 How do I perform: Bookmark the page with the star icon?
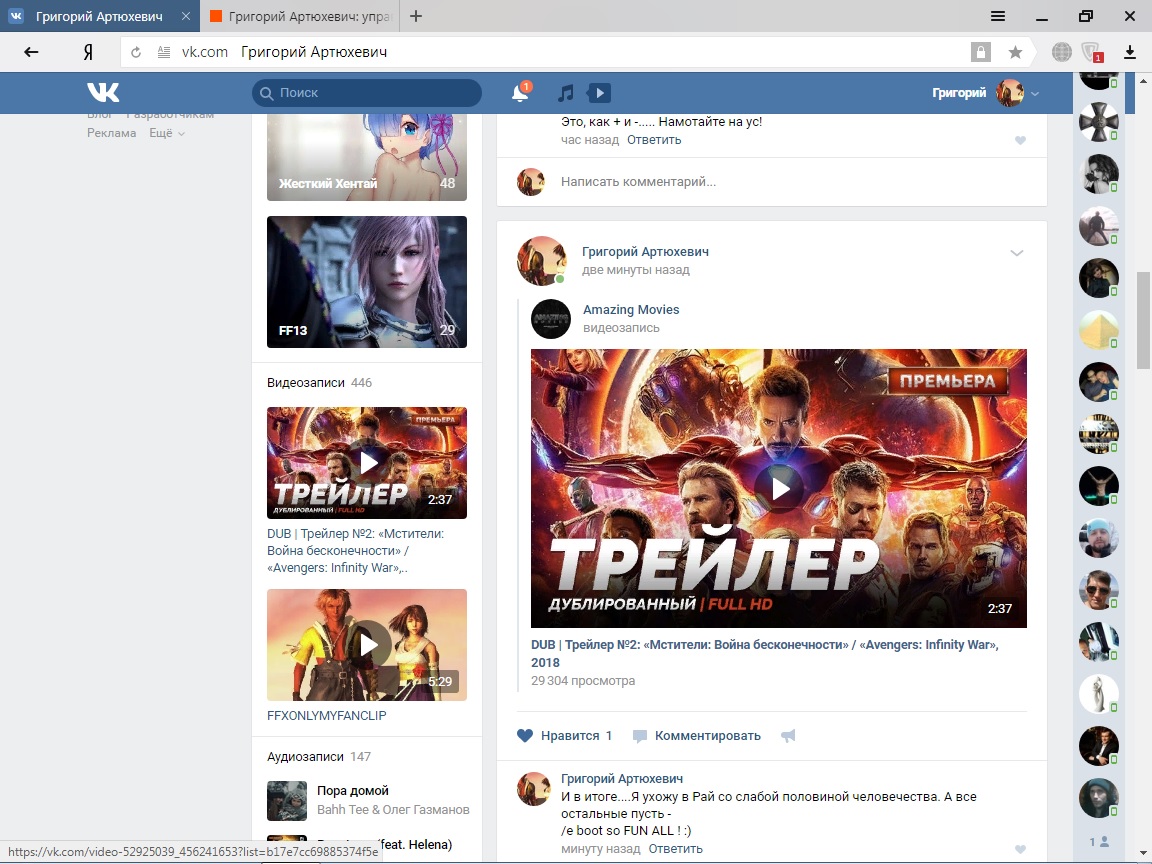tap(1015, 52)
